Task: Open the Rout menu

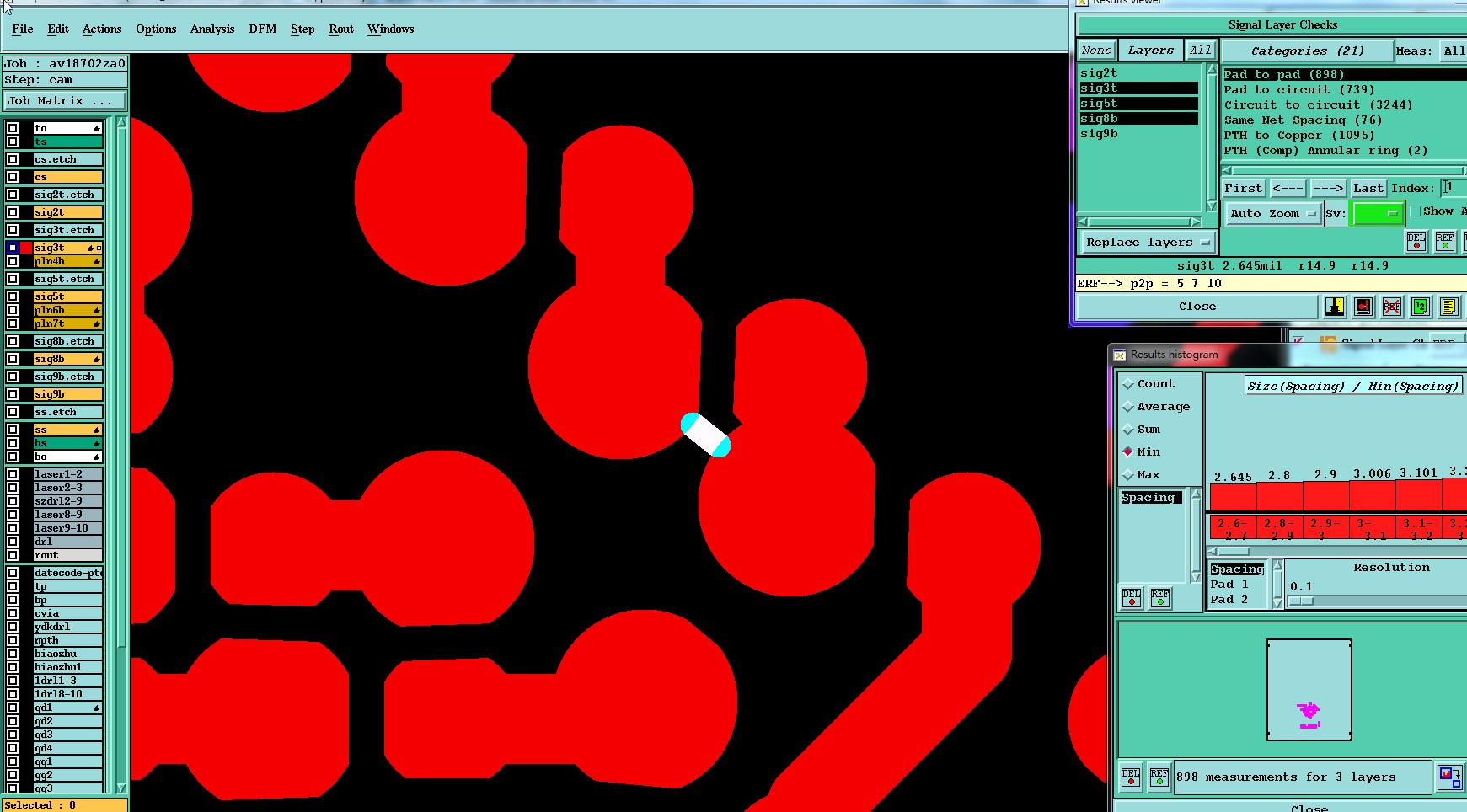Action: click(x=341, y=29)
